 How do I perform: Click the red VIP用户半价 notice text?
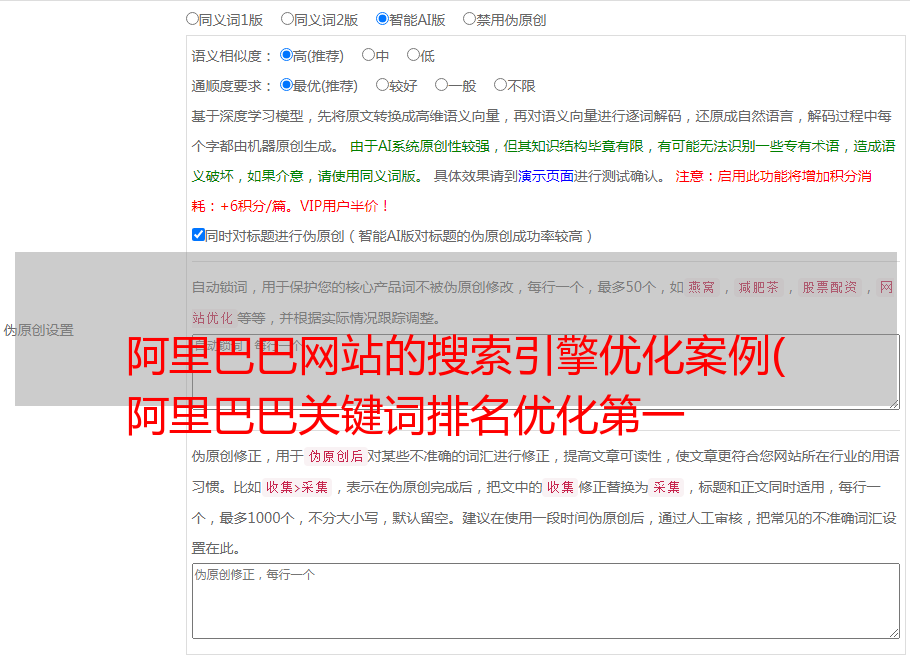click(345, 206)
